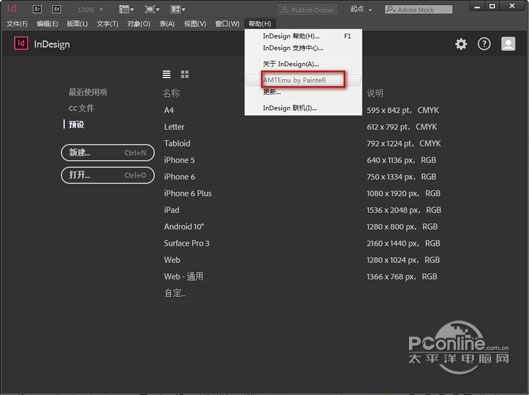This screenshot has width=529, height=395.
Task: Select CC 文件 in sidebar
Action: (x=81, y=108)
